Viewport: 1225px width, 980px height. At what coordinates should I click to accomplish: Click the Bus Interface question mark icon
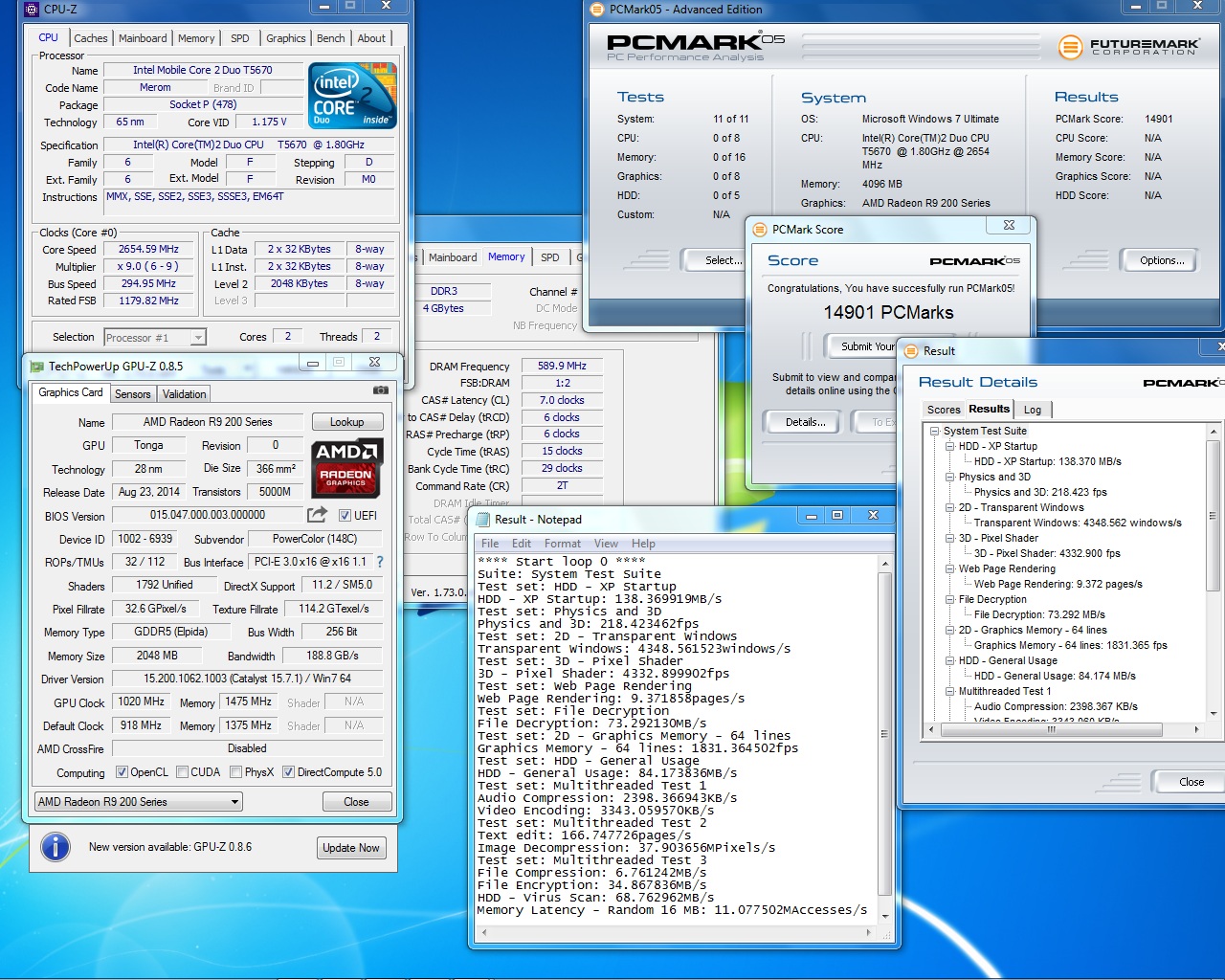[x=380, y=562]
